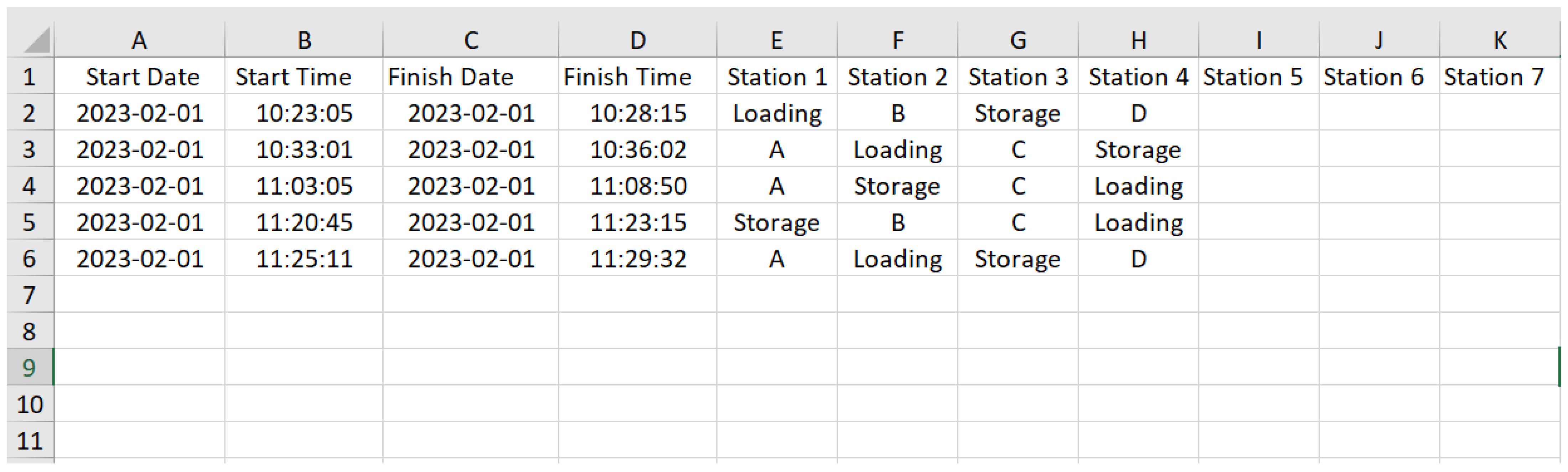This screenshot has height=472, width=1568.
Task: Select Loading cell under Station 1
Action: pyautogui.click(x=777, y=113)
